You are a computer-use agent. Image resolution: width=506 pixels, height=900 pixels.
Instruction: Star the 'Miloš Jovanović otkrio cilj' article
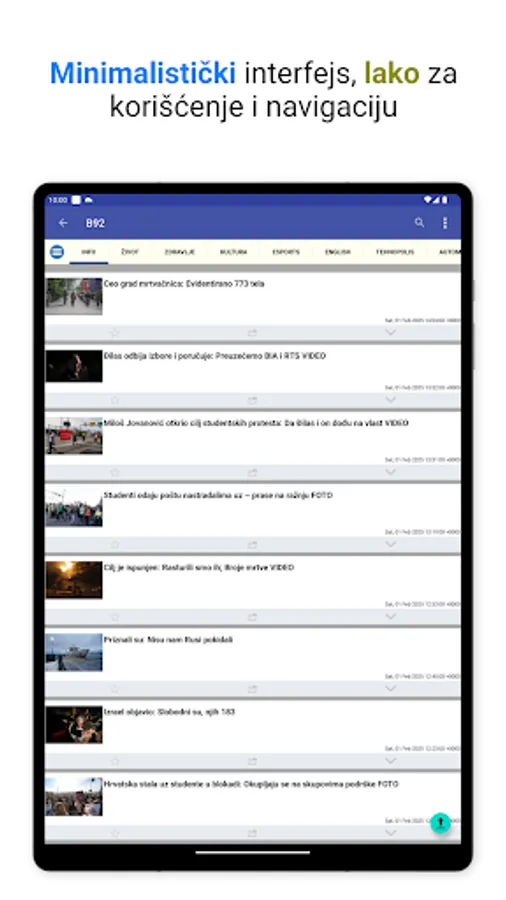pos(114,472)
